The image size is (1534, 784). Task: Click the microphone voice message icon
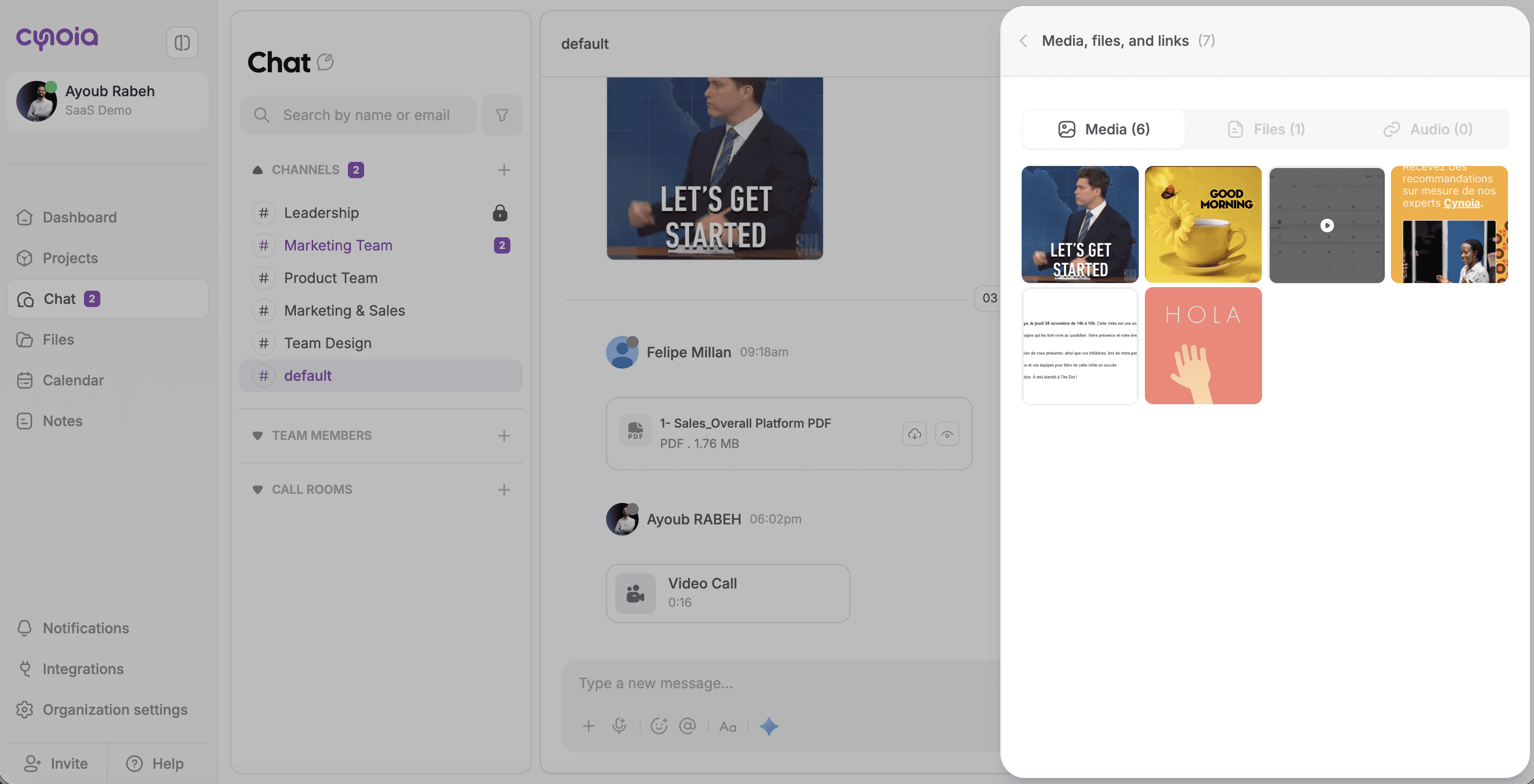[x=619, y=725]
